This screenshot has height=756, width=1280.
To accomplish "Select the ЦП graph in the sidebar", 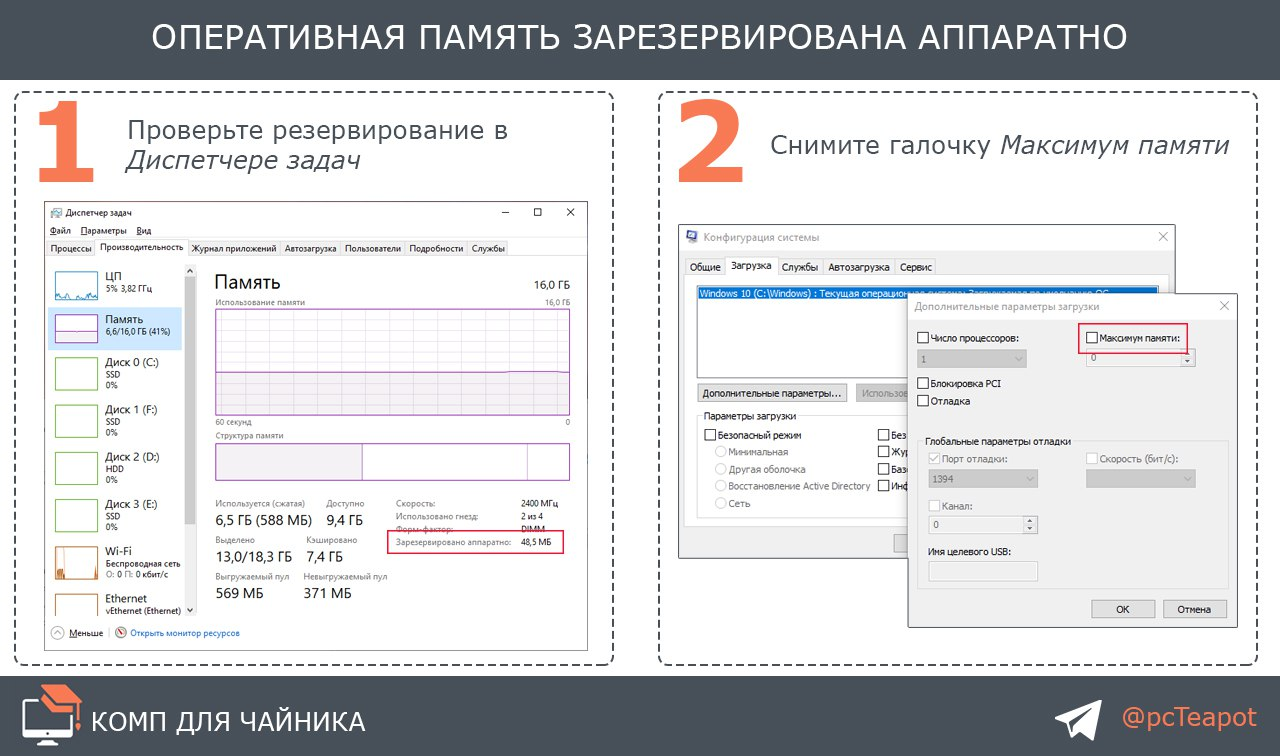I will point(76,285).
